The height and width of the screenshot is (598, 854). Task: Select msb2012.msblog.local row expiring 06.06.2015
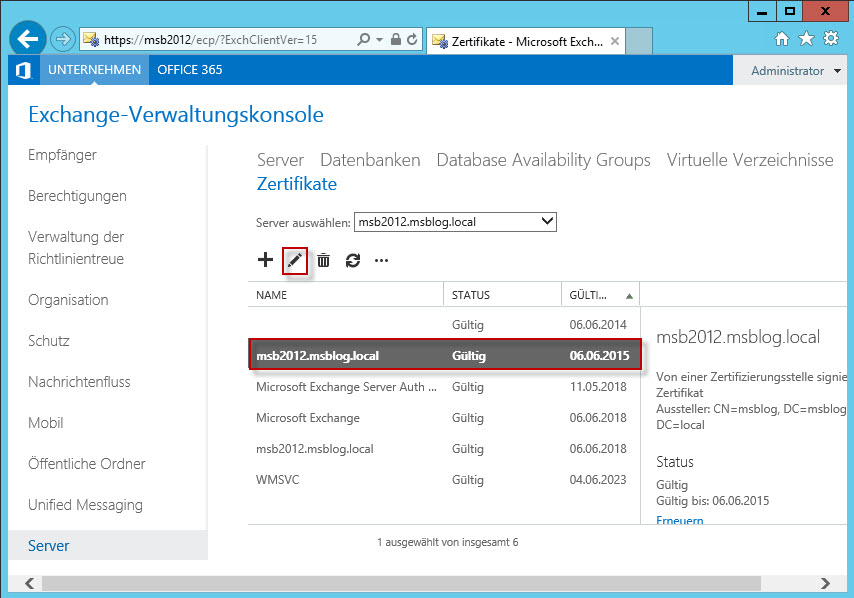(445, 356)
